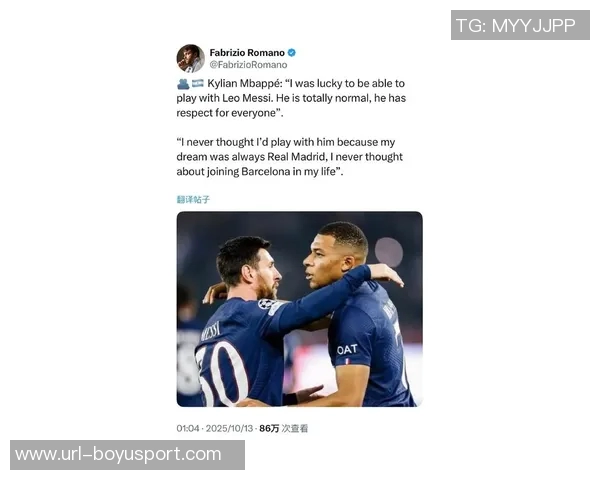Click the MESSI name on jersey back
The height and width of the screenshot is (480, 600).
coord(211,331)
